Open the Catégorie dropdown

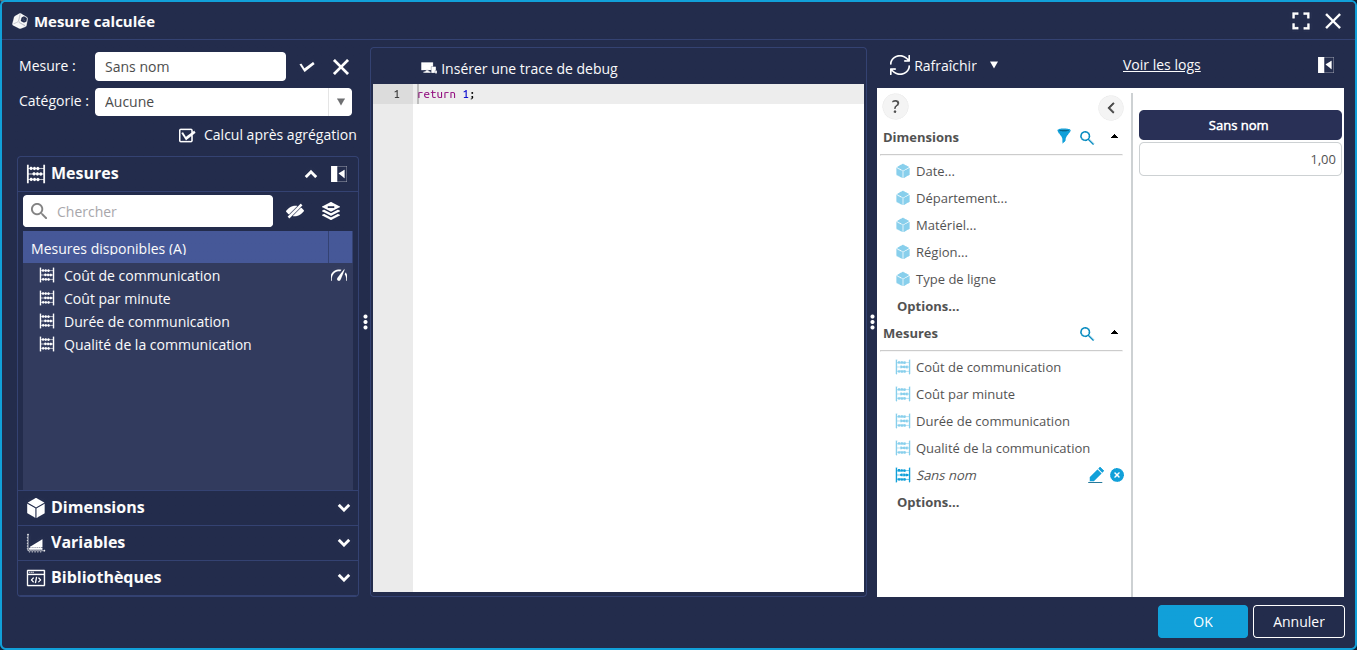[x=341, y=102]
